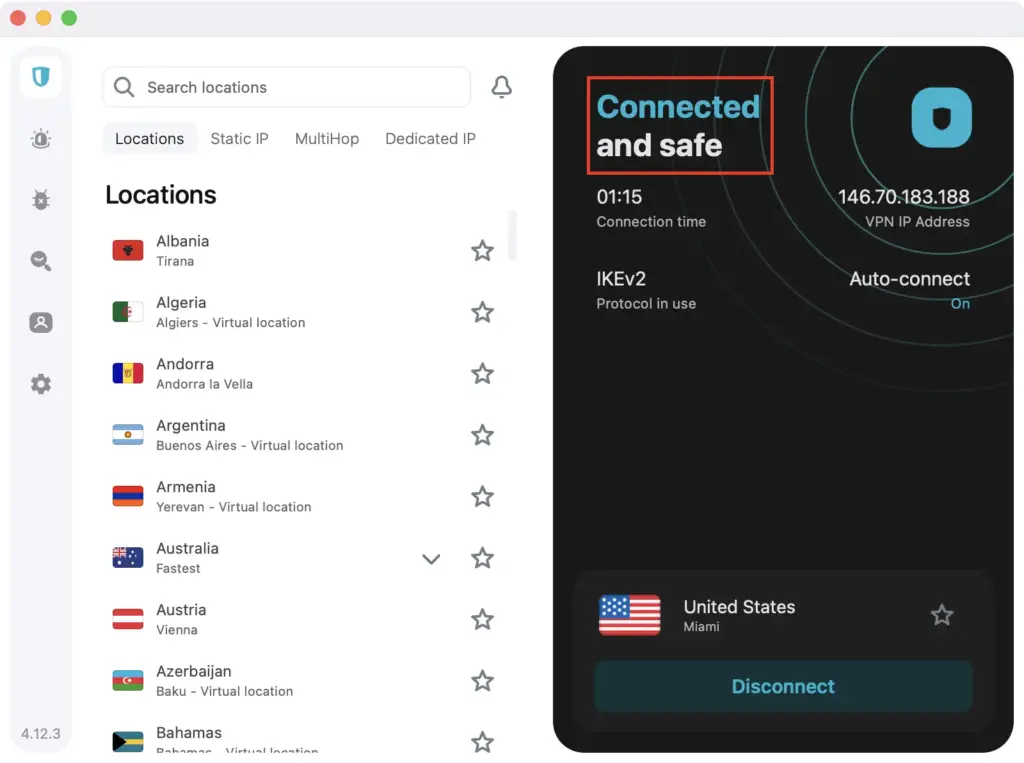Open the Search magnifier icon in sidebar
Image resolution: width=1024 pixels, height=763 pixels.
click(x=41, y=261)
